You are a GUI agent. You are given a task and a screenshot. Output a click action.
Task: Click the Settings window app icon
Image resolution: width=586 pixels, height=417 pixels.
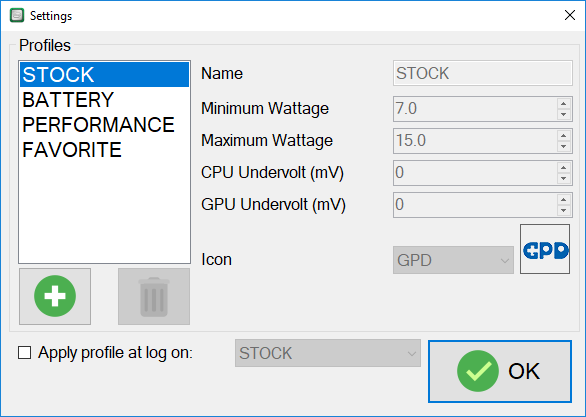[17, 15]
